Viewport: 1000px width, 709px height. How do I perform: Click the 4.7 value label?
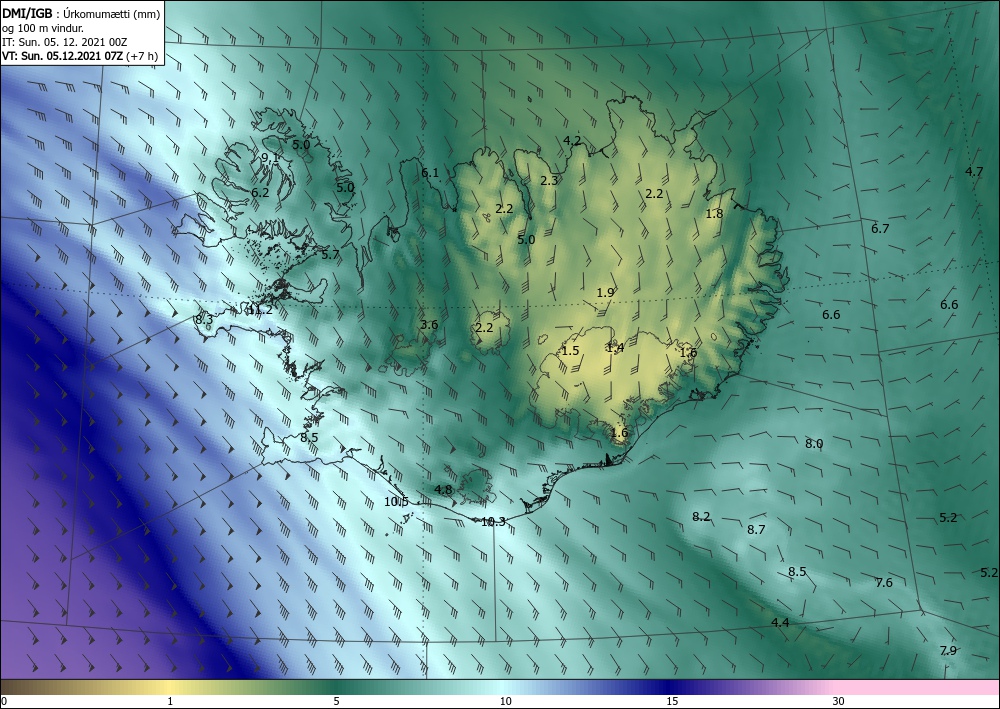coord(974,171)
